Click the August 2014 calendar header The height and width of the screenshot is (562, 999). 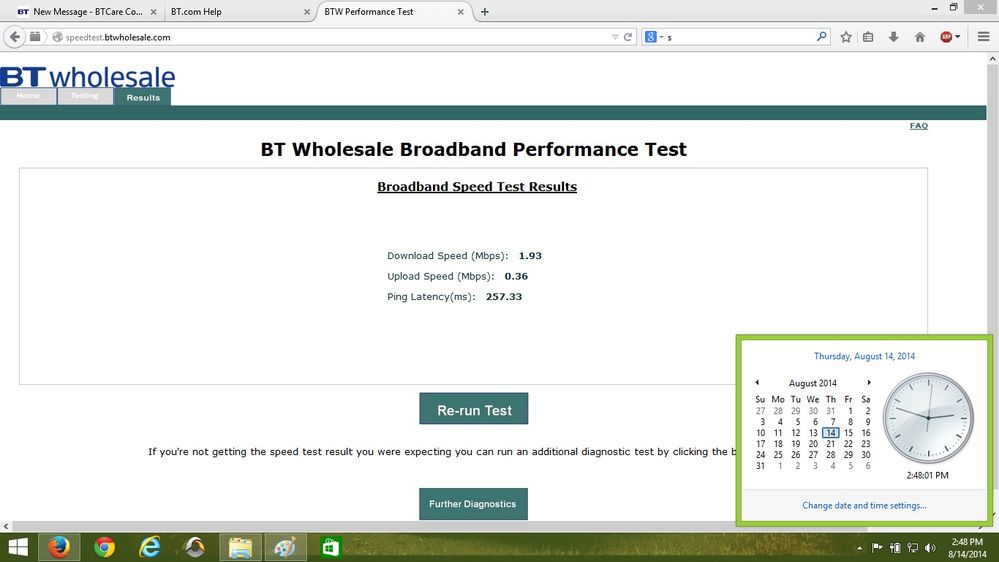coord(812,383)
